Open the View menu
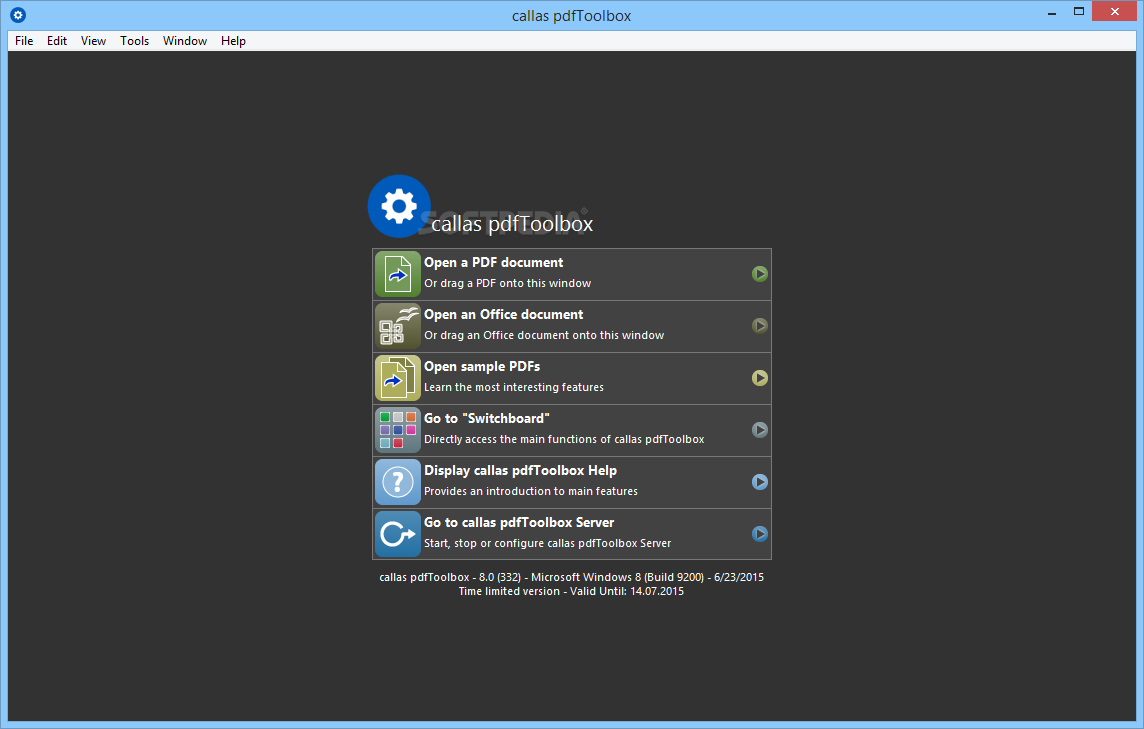 93,41
